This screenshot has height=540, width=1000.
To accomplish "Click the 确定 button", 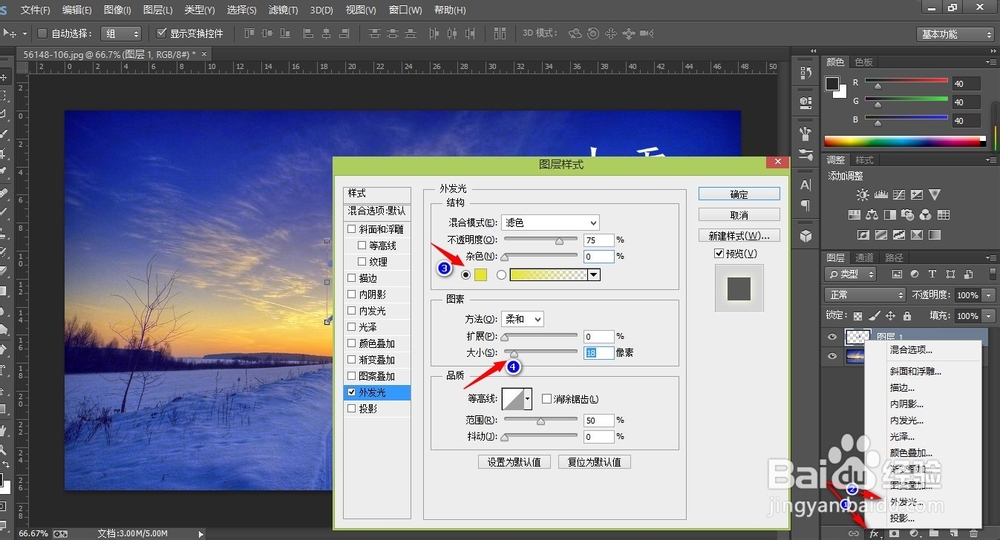I will click(739, 194).
